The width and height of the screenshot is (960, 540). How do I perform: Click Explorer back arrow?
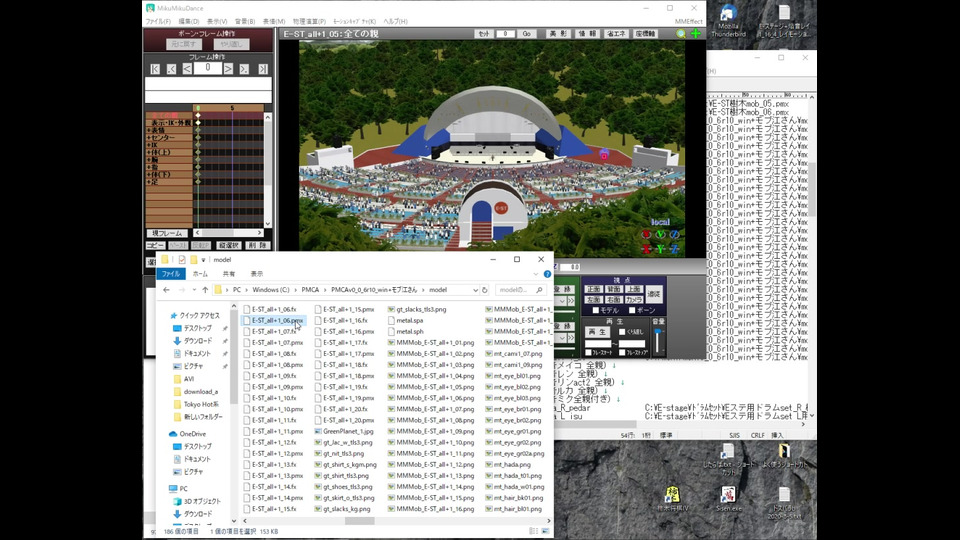(x=167, y=290)
